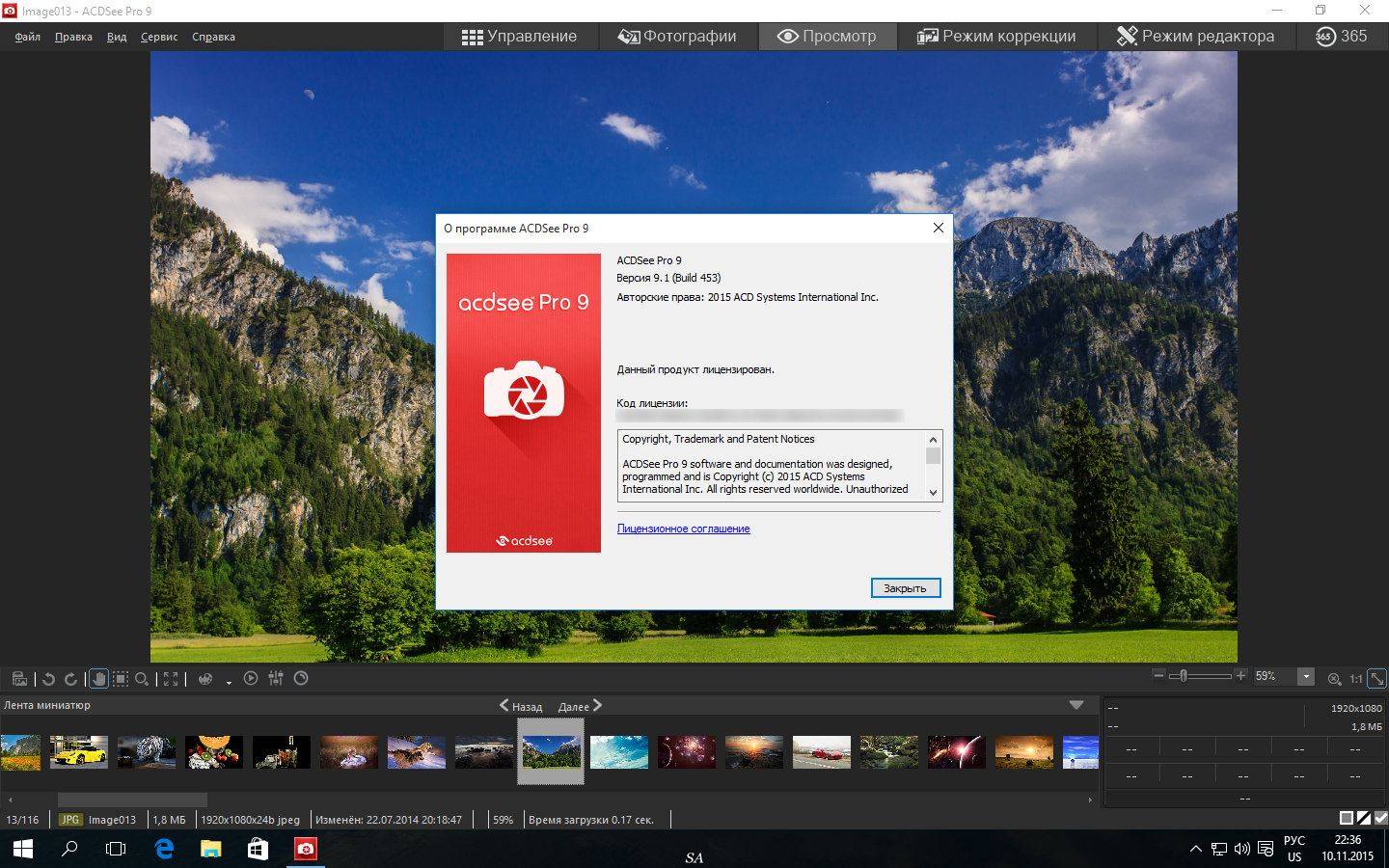Click the JPG format badge in status bar
1389x868 pixels.
point(69,820)
